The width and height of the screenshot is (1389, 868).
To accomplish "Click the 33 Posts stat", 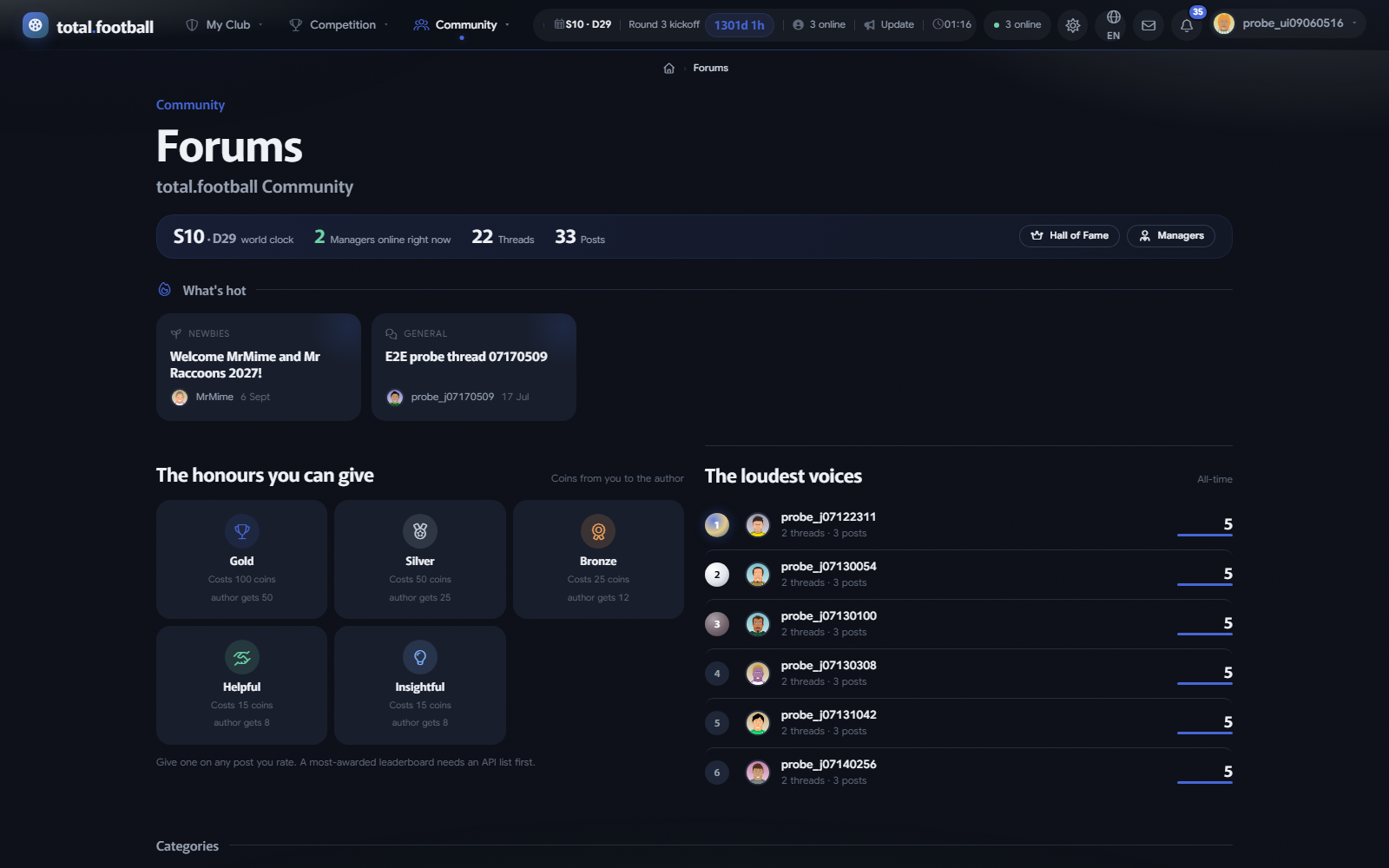I will (580, 237).
